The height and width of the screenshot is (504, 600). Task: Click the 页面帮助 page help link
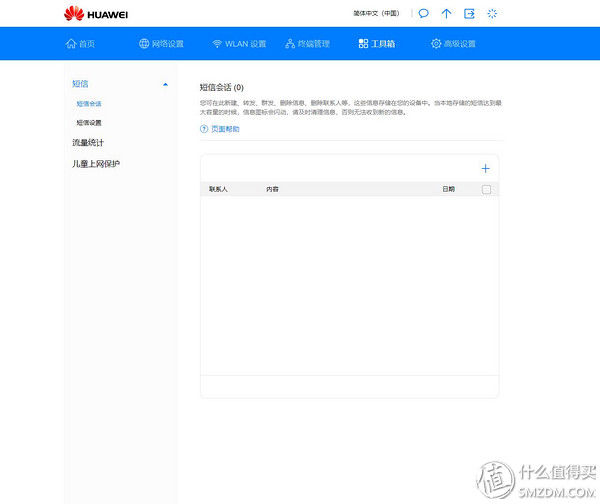click(225, 129)
